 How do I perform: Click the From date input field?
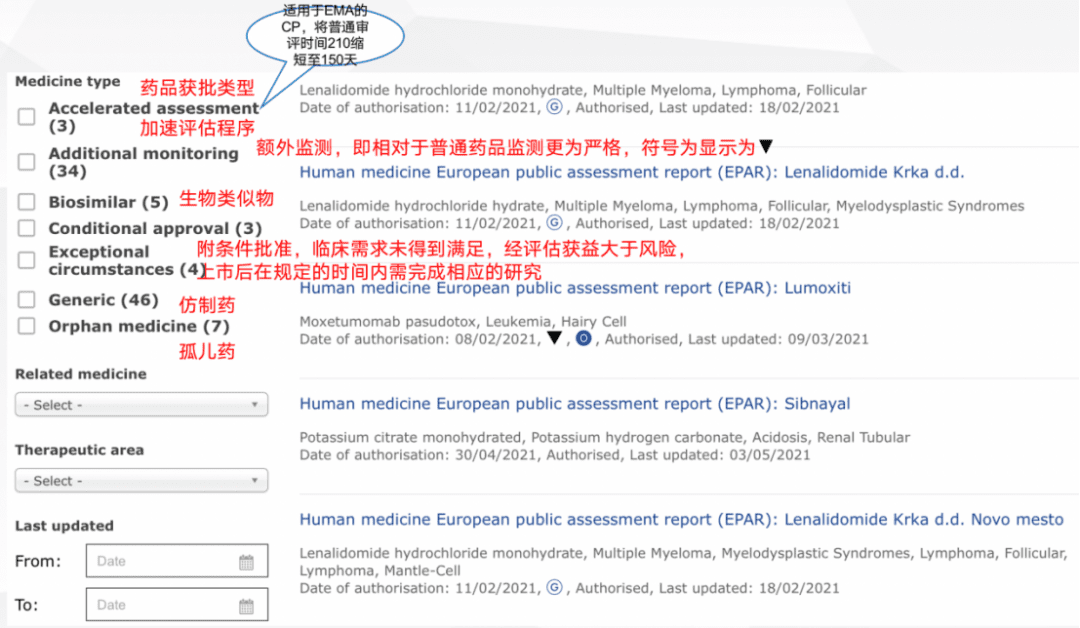click(x=177, y=561)
